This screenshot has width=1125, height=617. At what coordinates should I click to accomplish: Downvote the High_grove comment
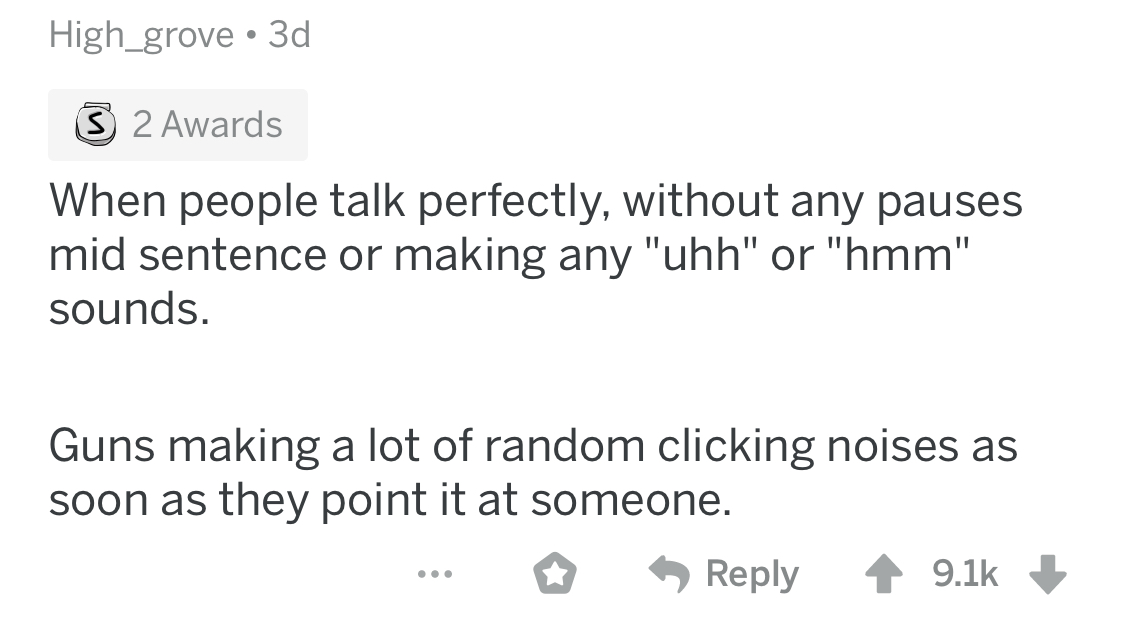pyautogui.click(x=1049, y=574)
